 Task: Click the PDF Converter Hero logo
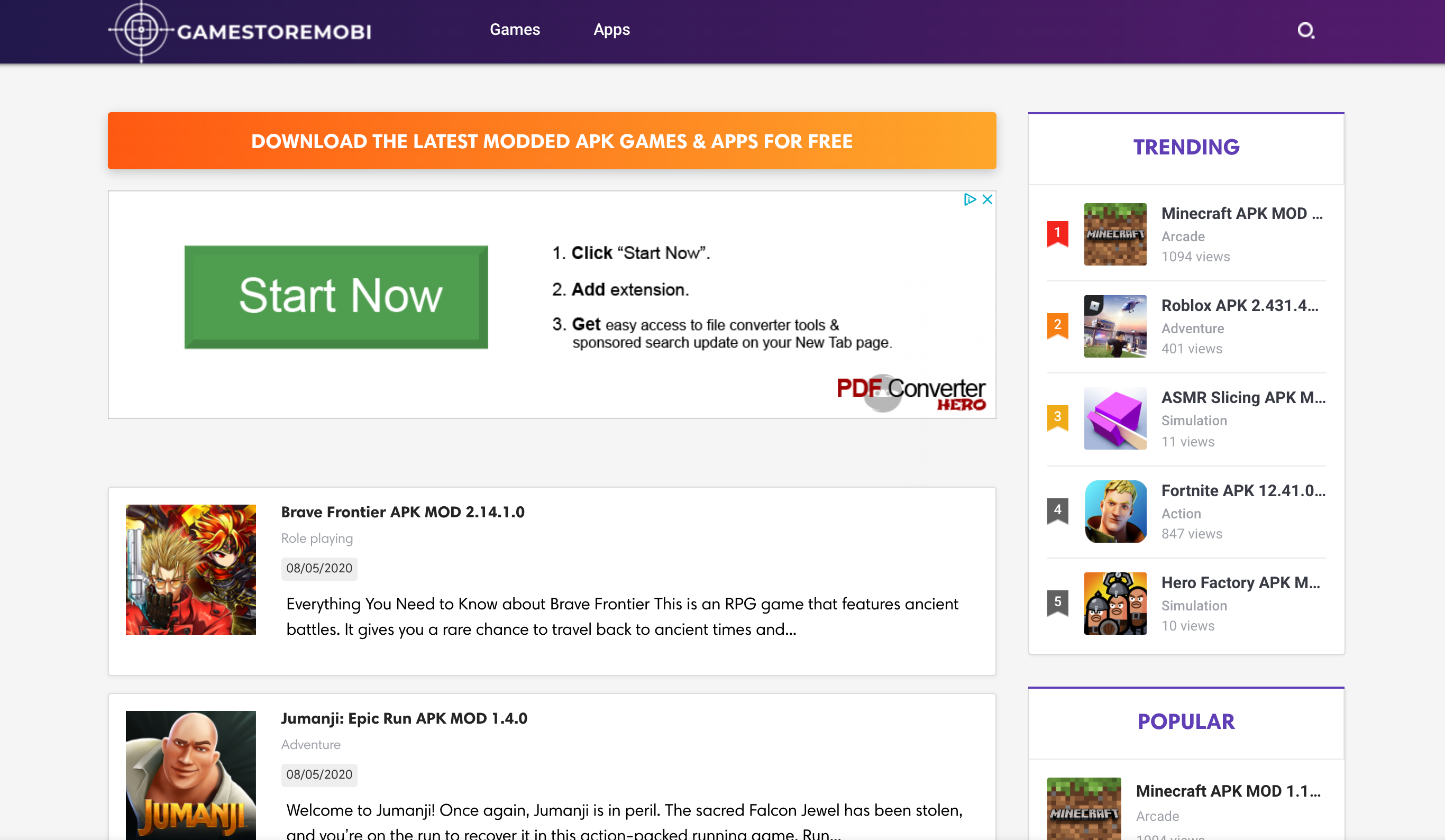tap(911, 394)
